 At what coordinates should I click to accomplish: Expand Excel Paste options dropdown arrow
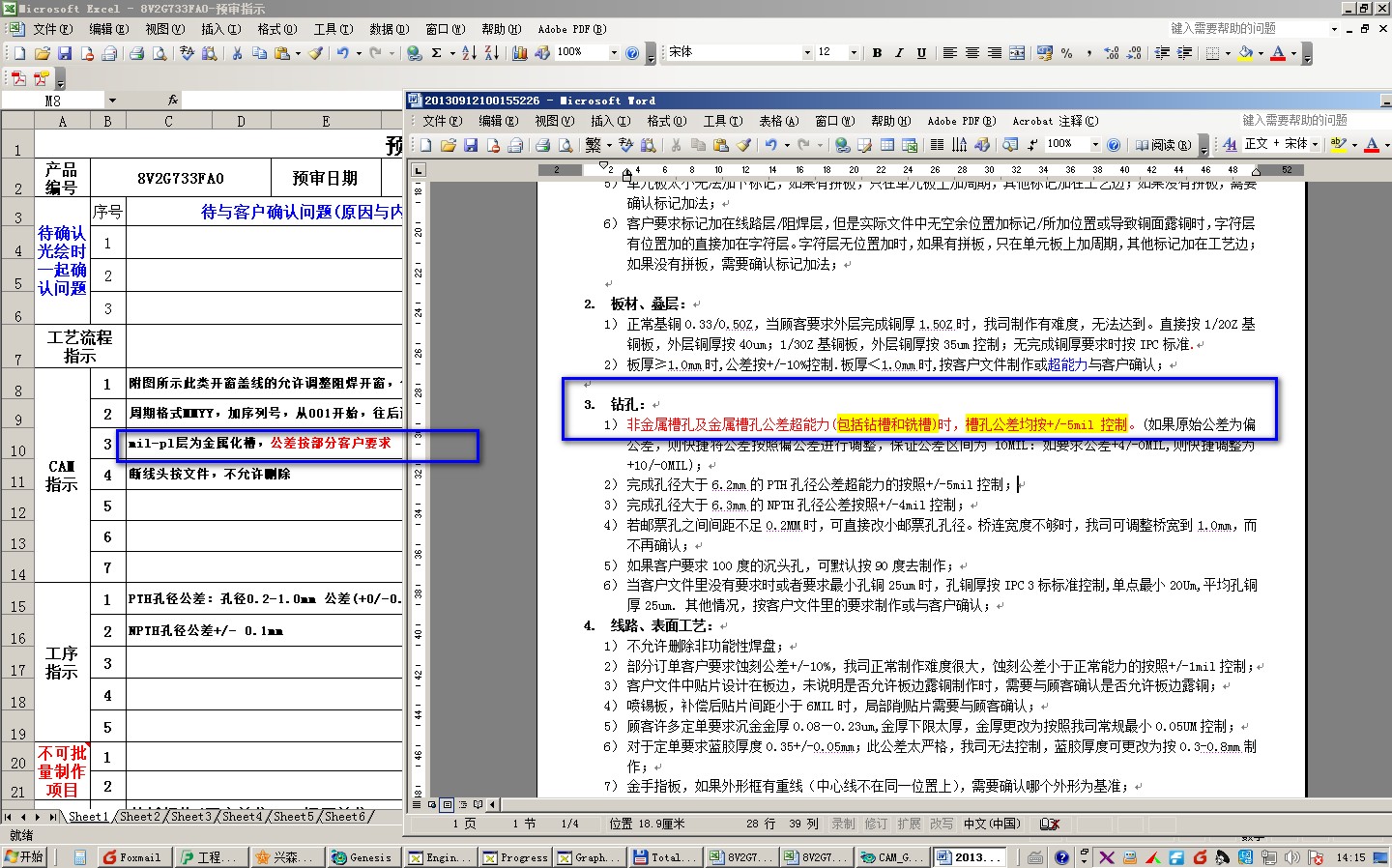coord(298,53)
